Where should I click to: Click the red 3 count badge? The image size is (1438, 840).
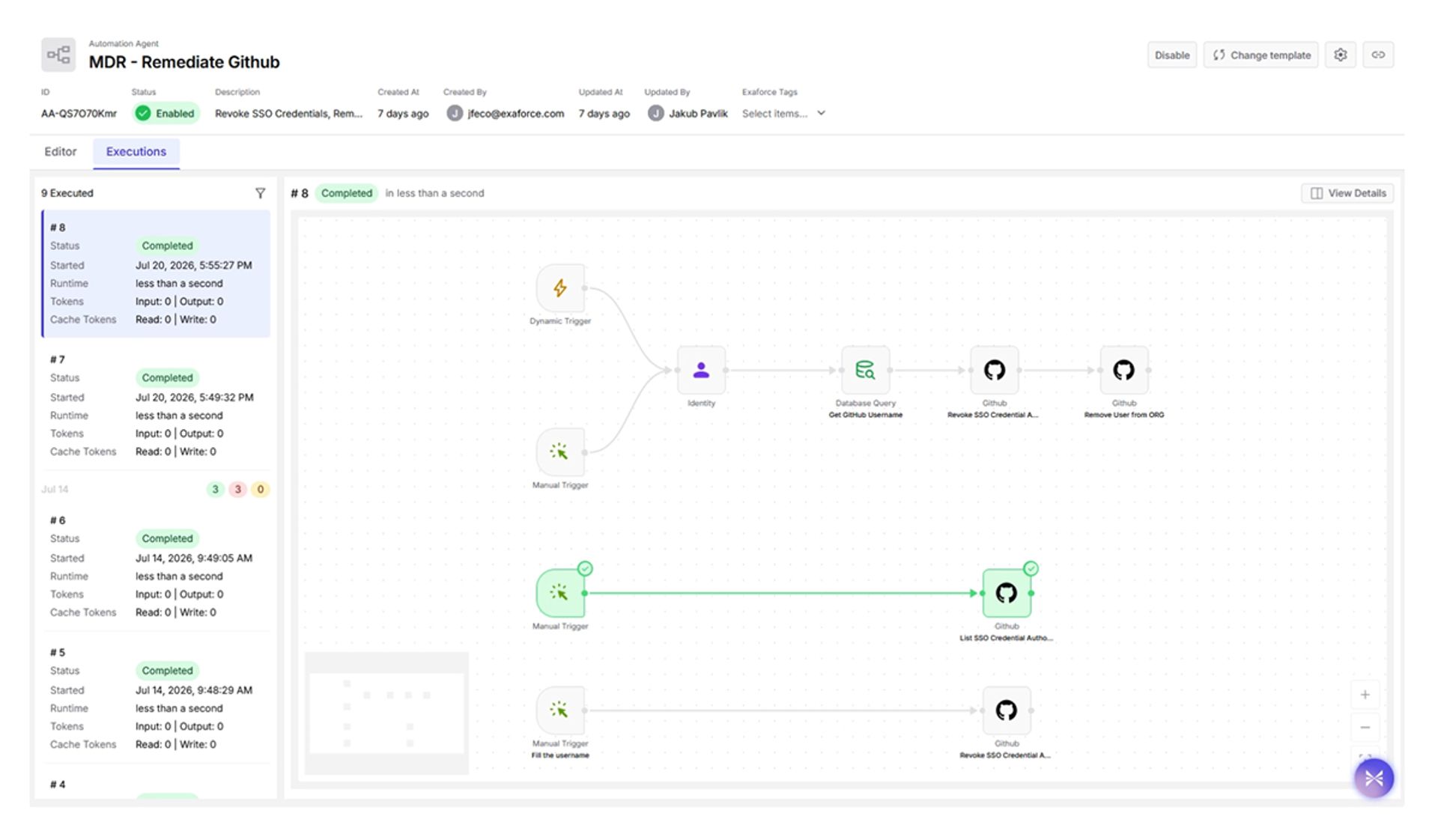pos(237,490)
